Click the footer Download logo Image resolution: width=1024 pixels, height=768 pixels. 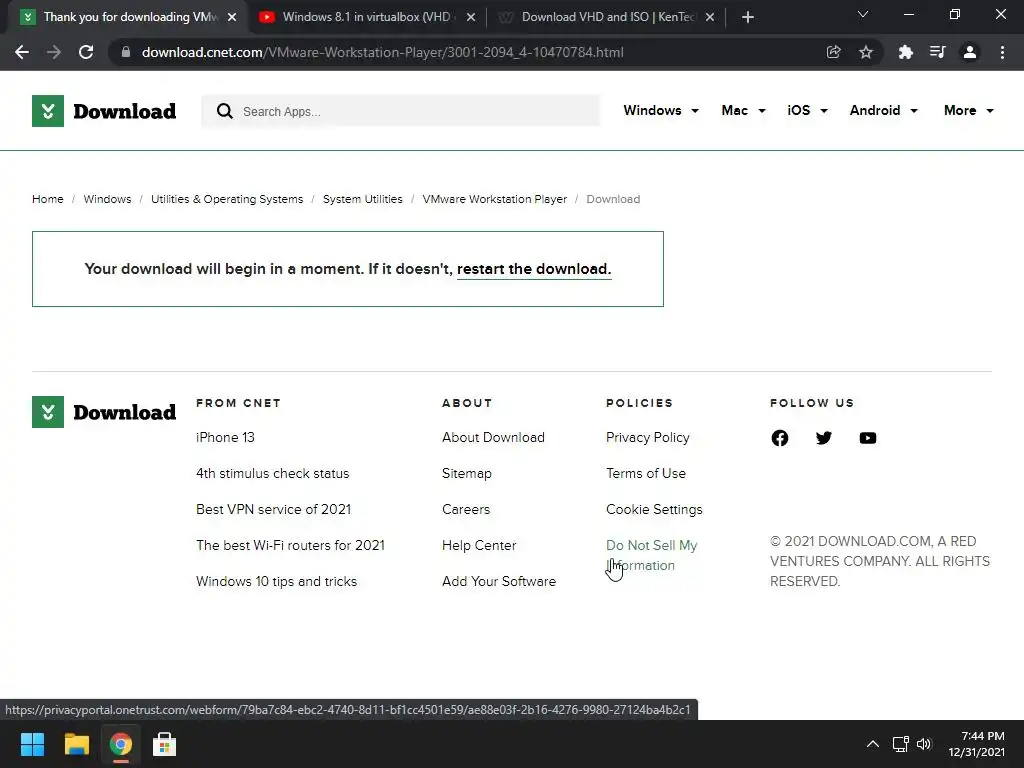tap(104, 412)
